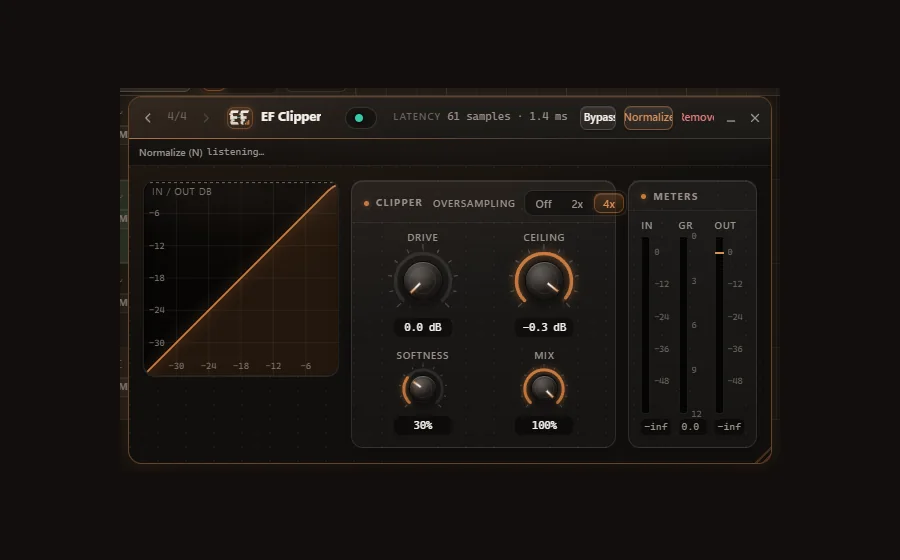This screenshot has width=900, height=560.
Task: Click the orange dot beside CLIPPER
Action: (366, 203)
